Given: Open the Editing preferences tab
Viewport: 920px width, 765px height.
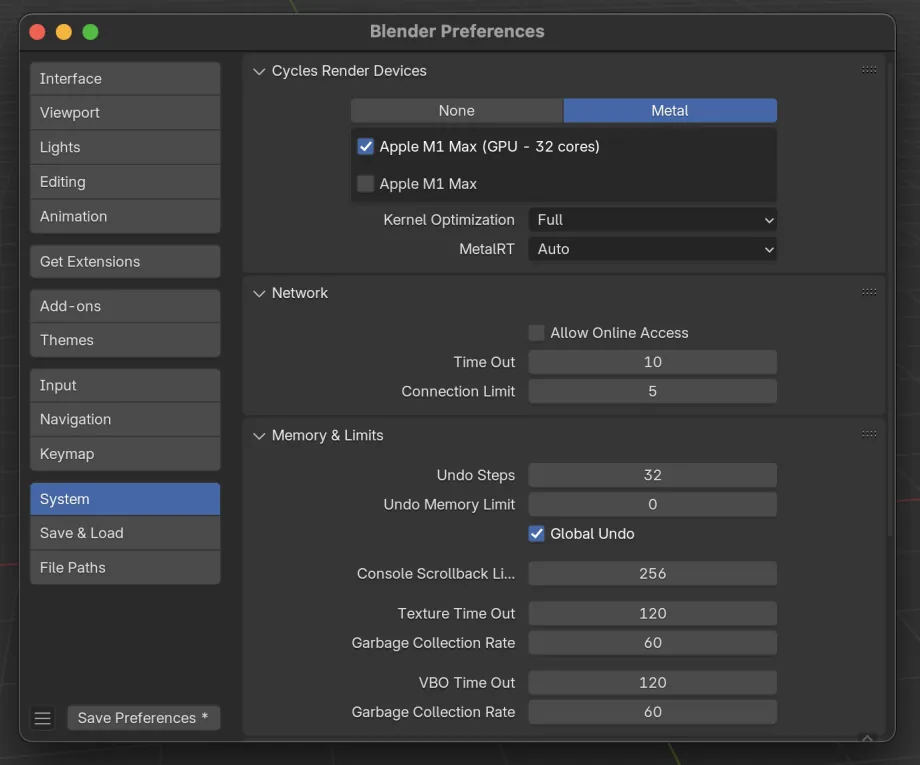Looking at the screenshot, I should (x=125, y=182).
